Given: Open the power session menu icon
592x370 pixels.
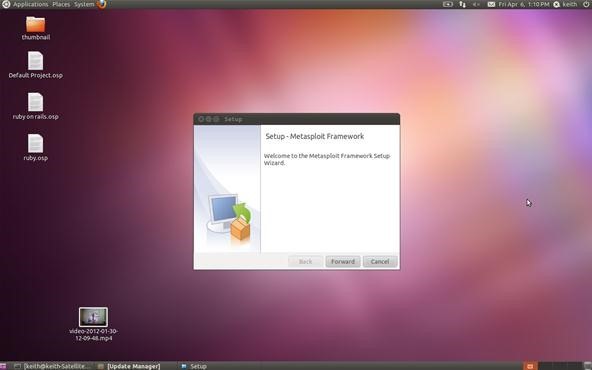Looking at the screenshot, I should 587,5.
